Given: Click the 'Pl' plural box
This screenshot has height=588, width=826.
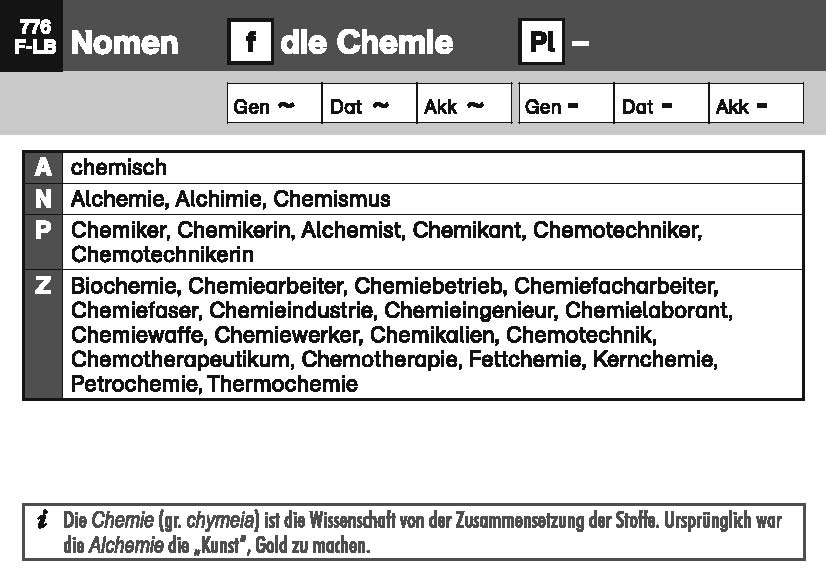Looking at the screenshot, I should (x=541, y=43).
